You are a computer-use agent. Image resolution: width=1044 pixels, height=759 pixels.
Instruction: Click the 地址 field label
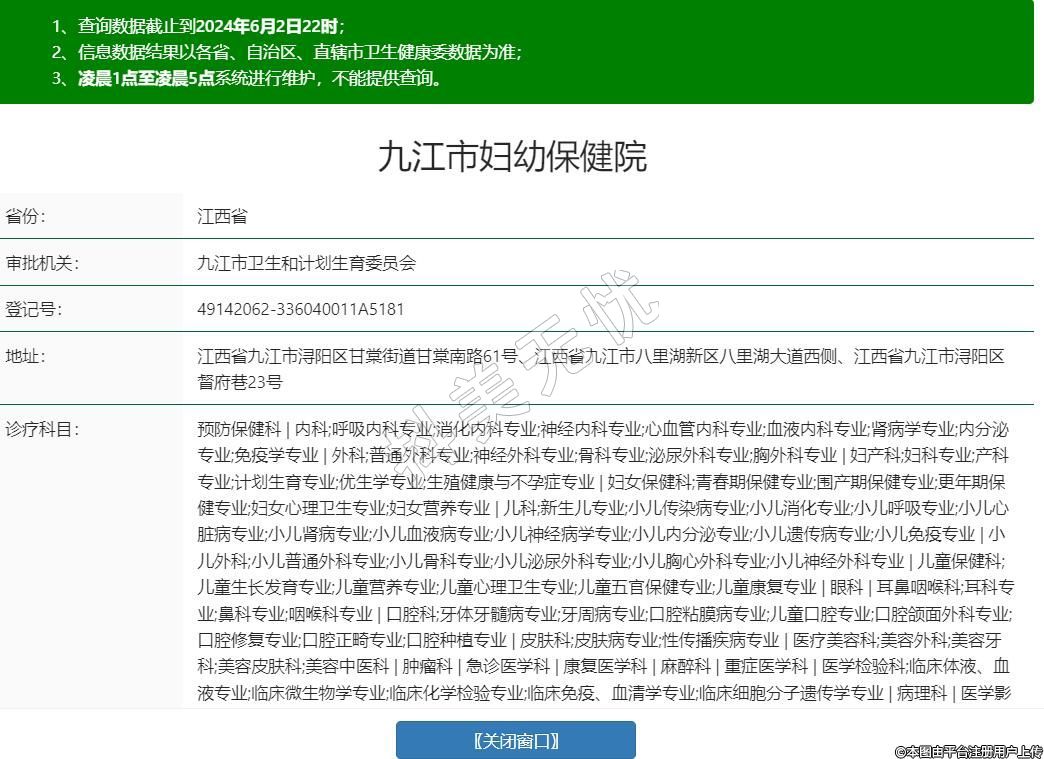(x=26, y=356)
